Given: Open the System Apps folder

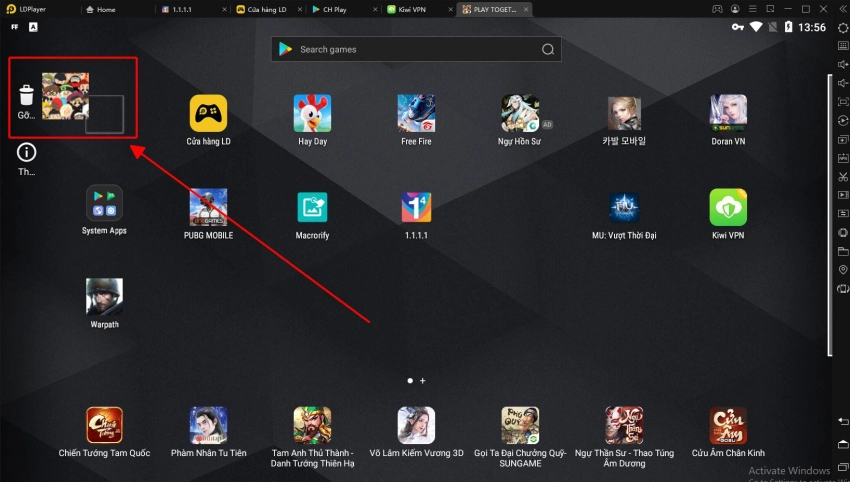Looking at the screenshot, I should click(104, 203).
